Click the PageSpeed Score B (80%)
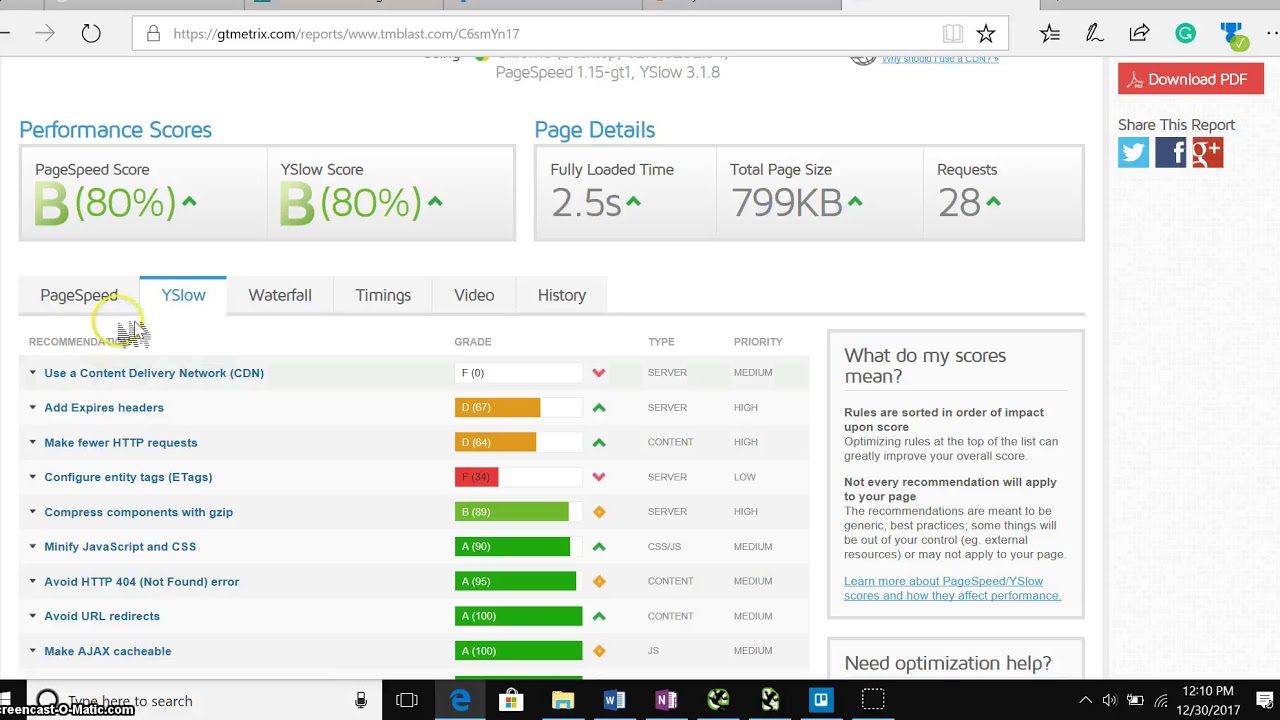The width and height of the screenshot is (1280, 720). pos(115,203)
